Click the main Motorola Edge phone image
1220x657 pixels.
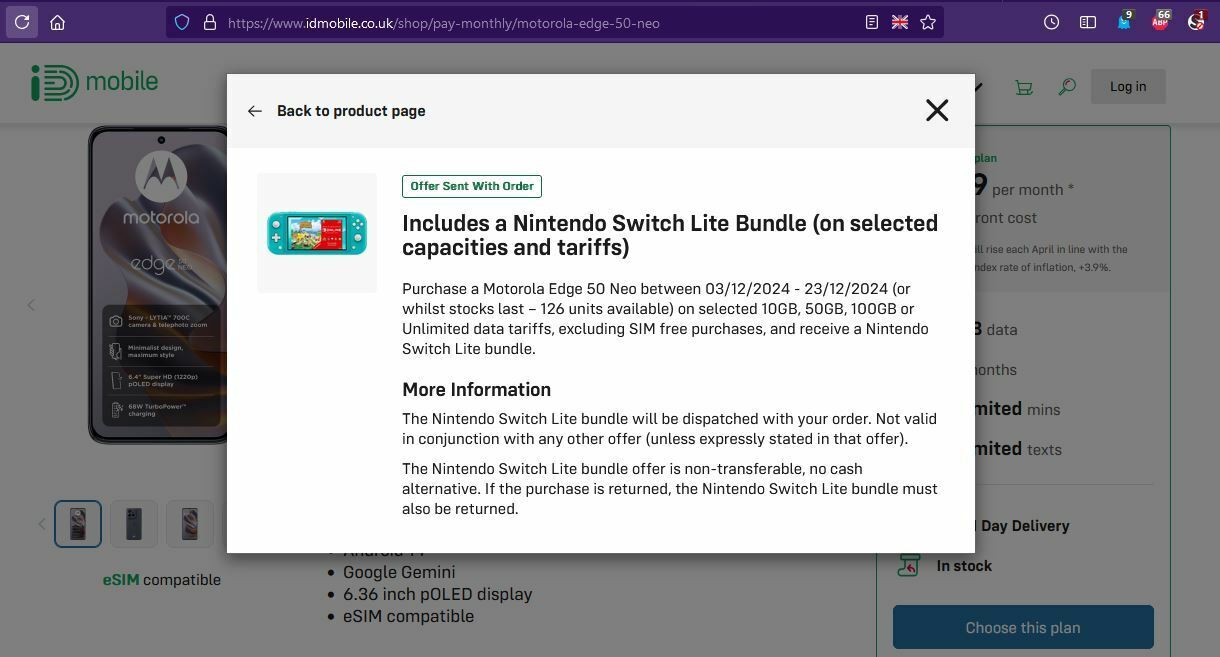tap(158, 285)
